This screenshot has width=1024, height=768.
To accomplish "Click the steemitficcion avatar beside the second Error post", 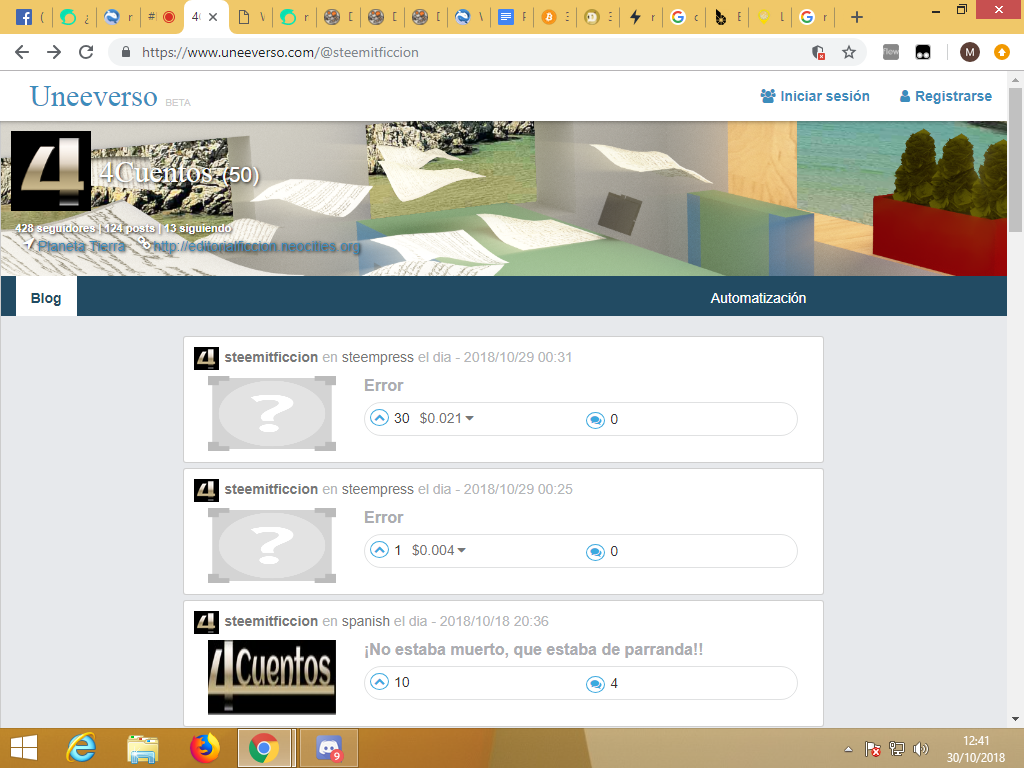I will [x=206, y=489].
